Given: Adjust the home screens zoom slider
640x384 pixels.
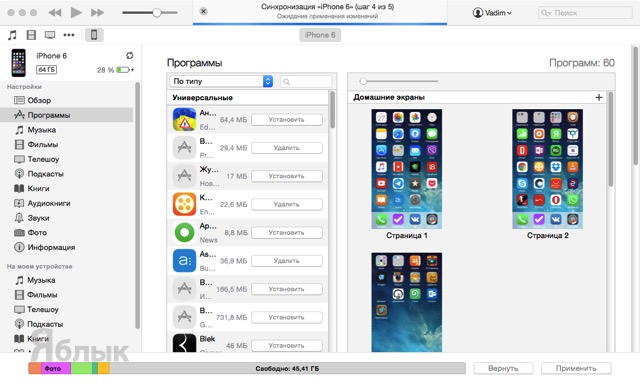Looking at the screenshot, I should [x=363, y=81].
